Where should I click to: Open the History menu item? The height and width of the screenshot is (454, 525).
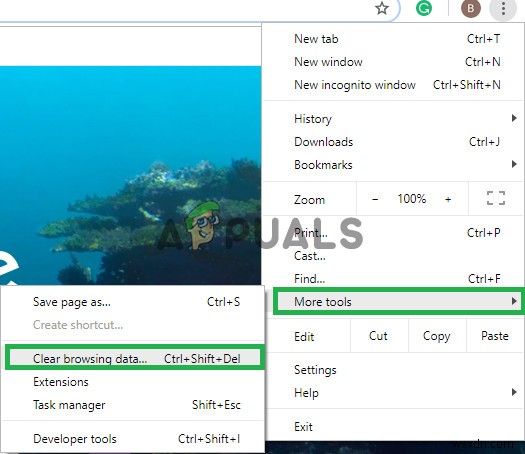pos(393,119)
